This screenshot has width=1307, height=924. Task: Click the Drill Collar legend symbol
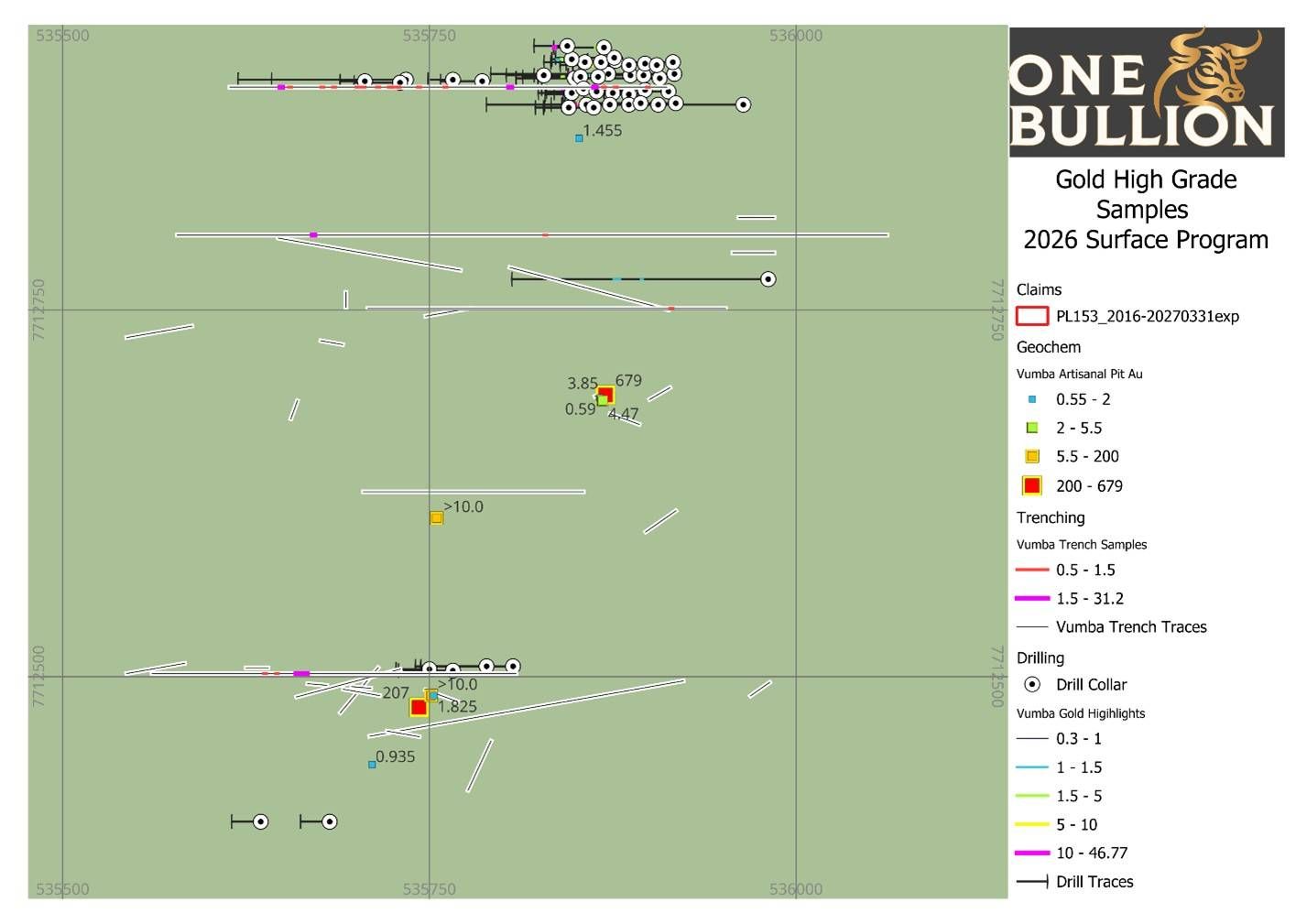1032,684
